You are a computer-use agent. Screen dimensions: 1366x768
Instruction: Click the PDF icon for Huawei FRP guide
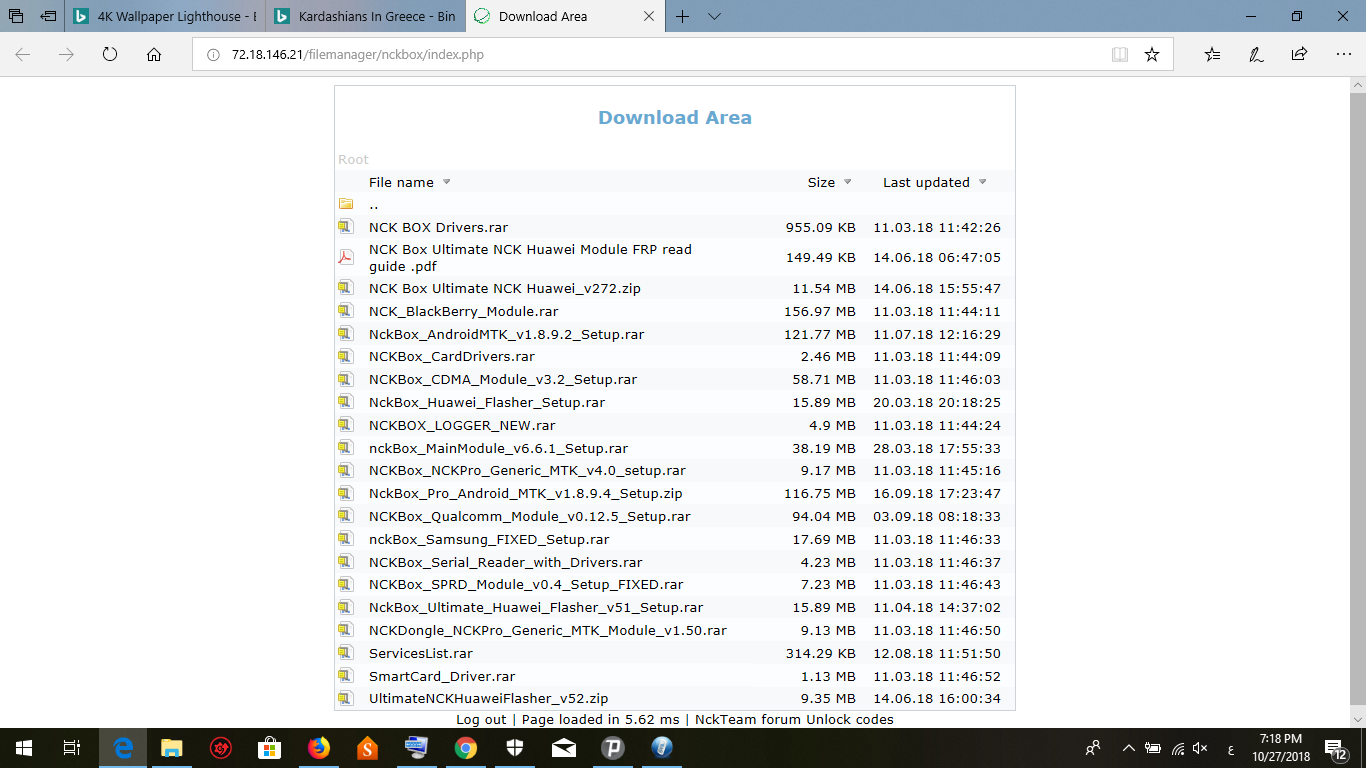point(346,257)
